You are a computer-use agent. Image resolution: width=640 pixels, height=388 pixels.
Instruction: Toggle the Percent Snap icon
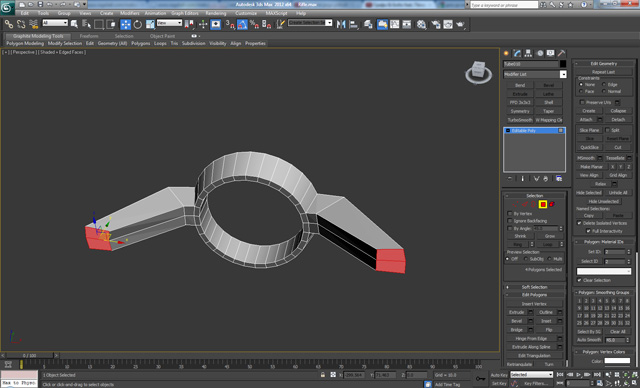pyautogui.click(x=254, y=24)
